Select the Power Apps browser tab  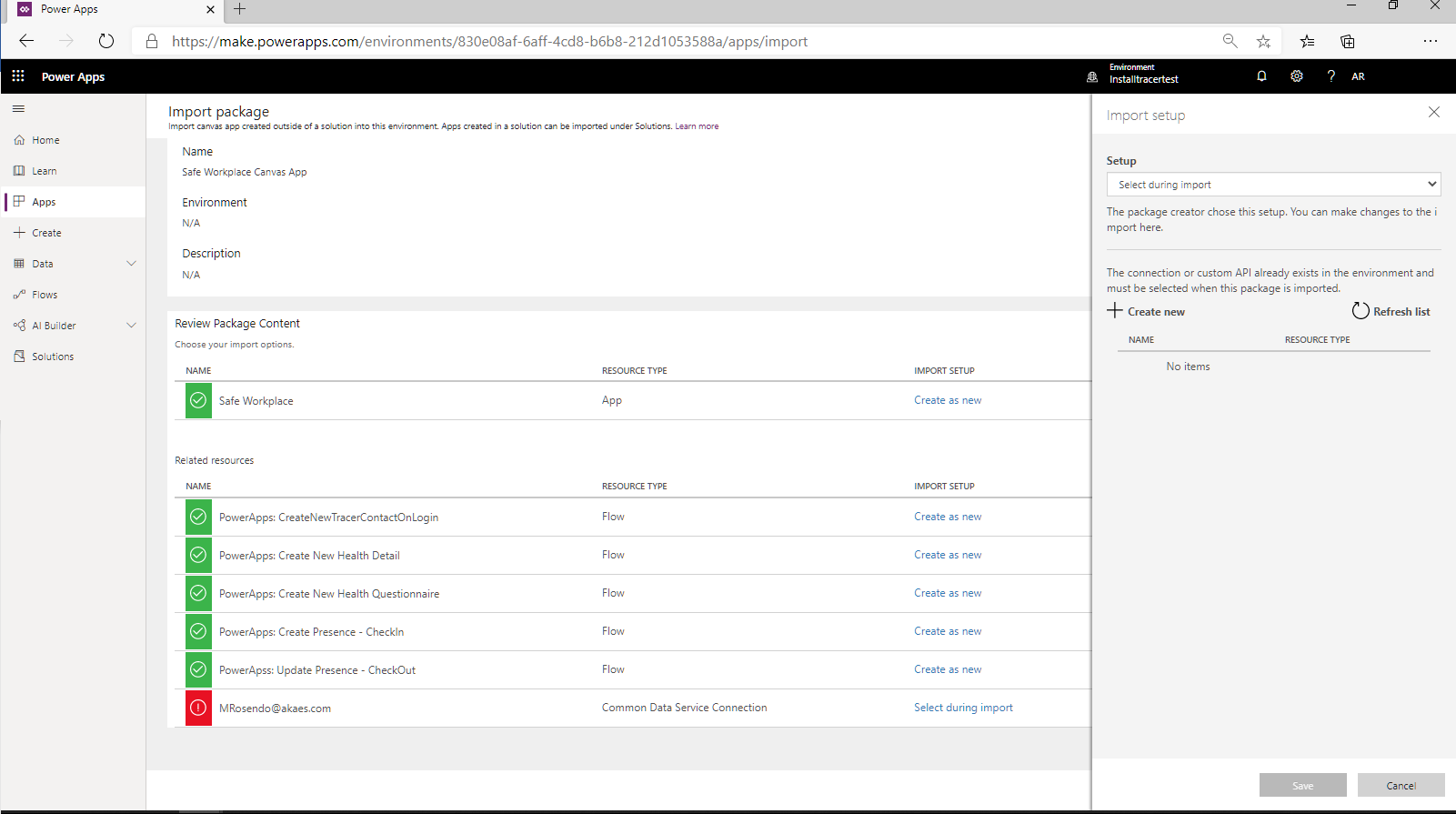coord(114,9)
